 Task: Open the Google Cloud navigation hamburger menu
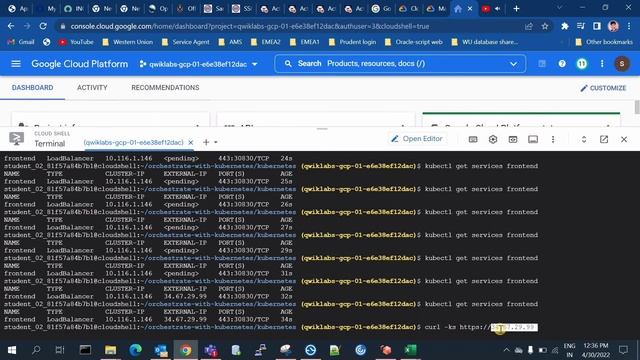tap(16, 64)
